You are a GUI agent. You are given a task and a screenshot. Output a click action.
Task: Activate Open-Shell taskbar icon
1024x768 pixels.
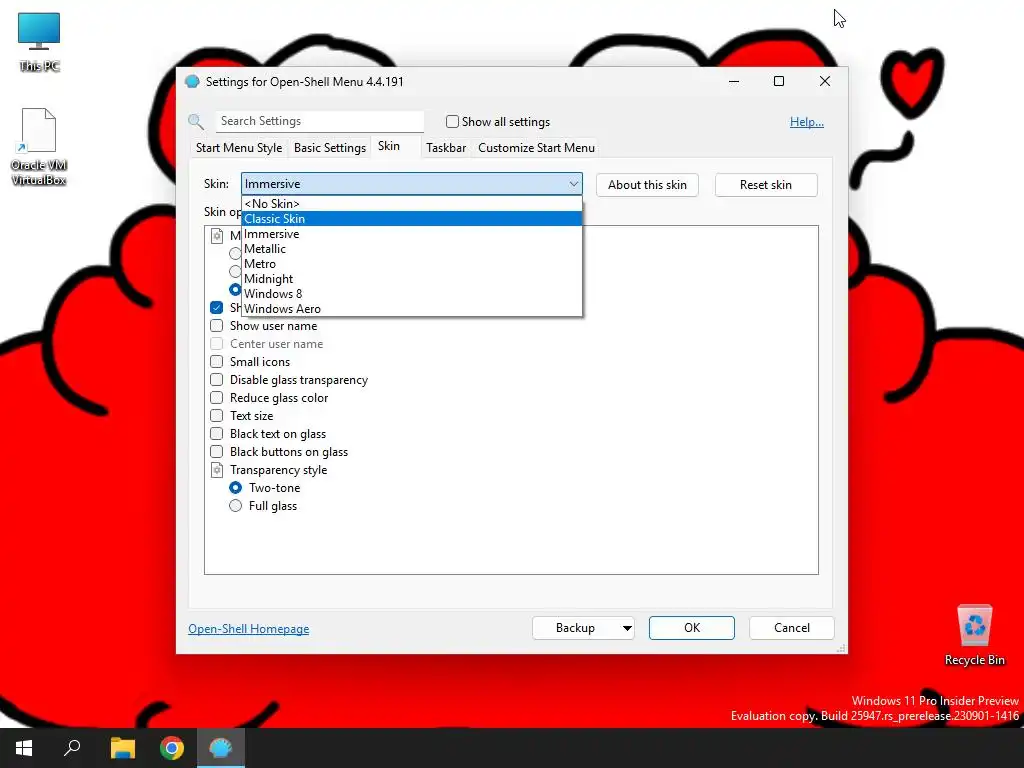pos(221,748)
